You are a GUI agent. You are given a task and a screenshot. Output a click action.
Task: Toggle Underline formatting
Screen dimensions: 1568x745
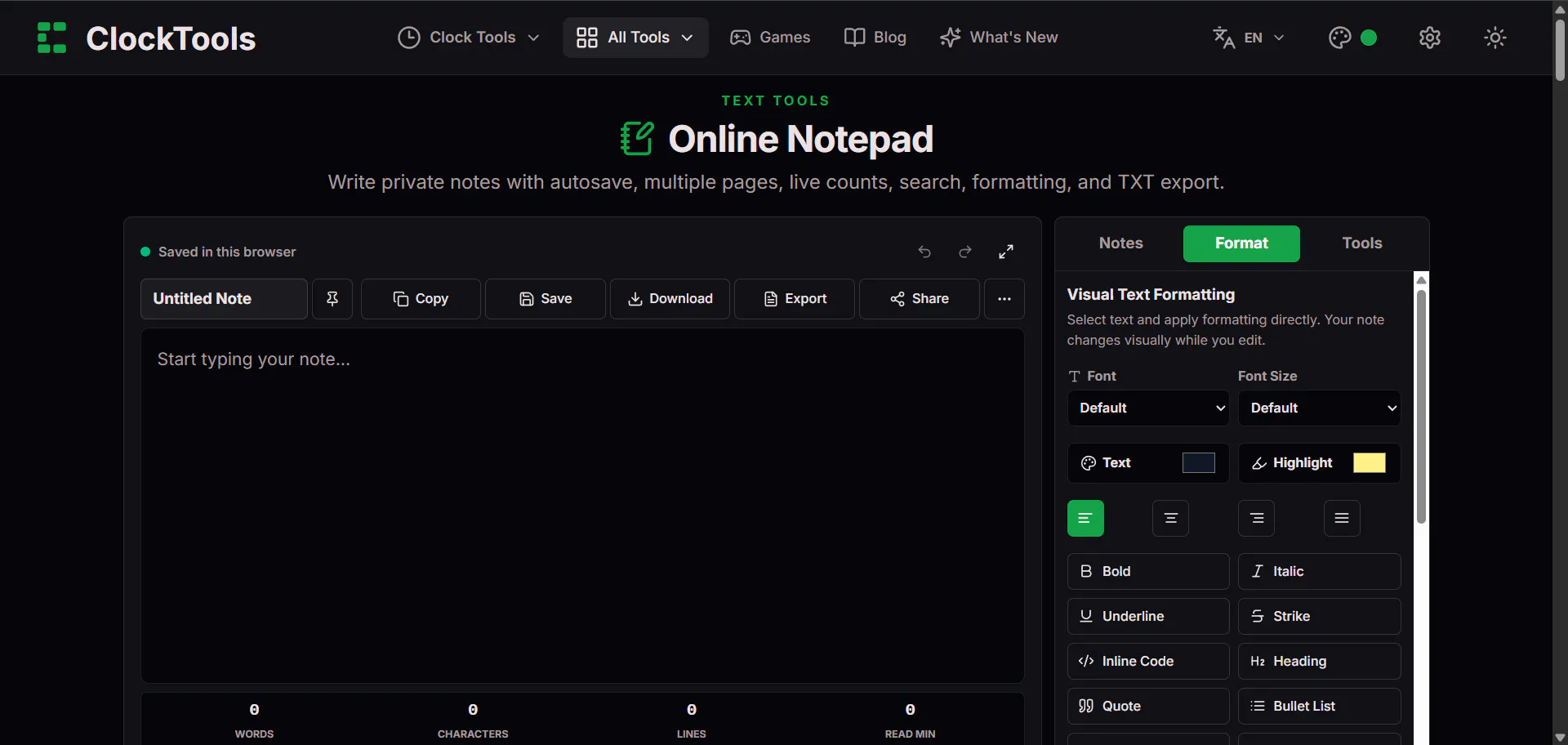(x=1148, y=617)
